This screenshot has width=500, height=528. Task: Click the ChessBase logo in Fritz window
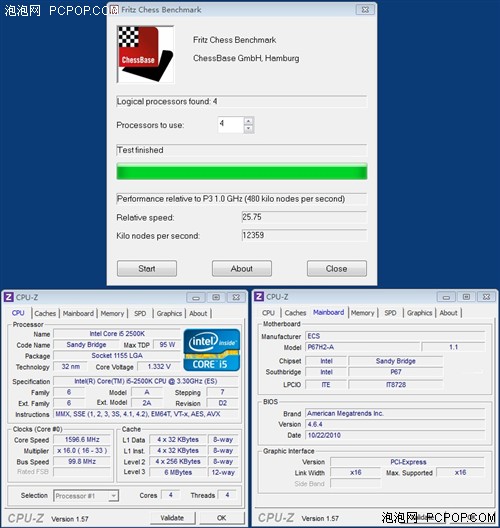(x=145, y=54)
